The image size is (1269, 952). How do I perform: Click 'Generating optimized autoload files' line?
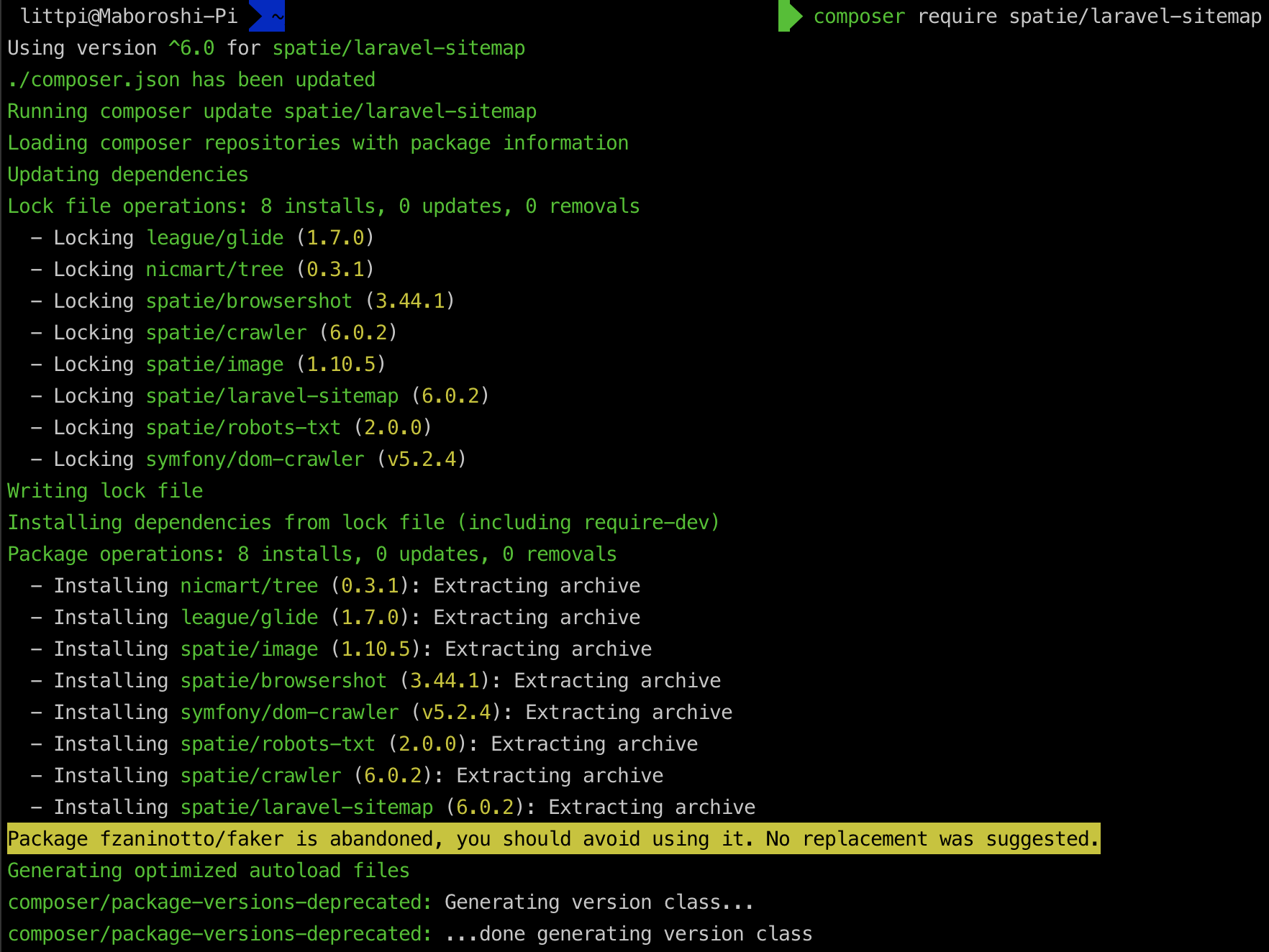[209, 871]
